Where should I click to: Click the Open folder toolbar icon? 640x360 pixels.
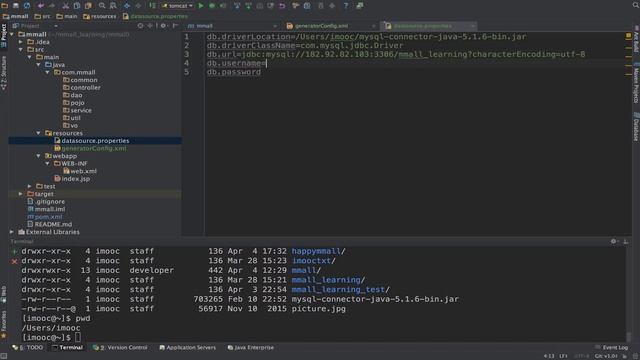tap(4, 6)
